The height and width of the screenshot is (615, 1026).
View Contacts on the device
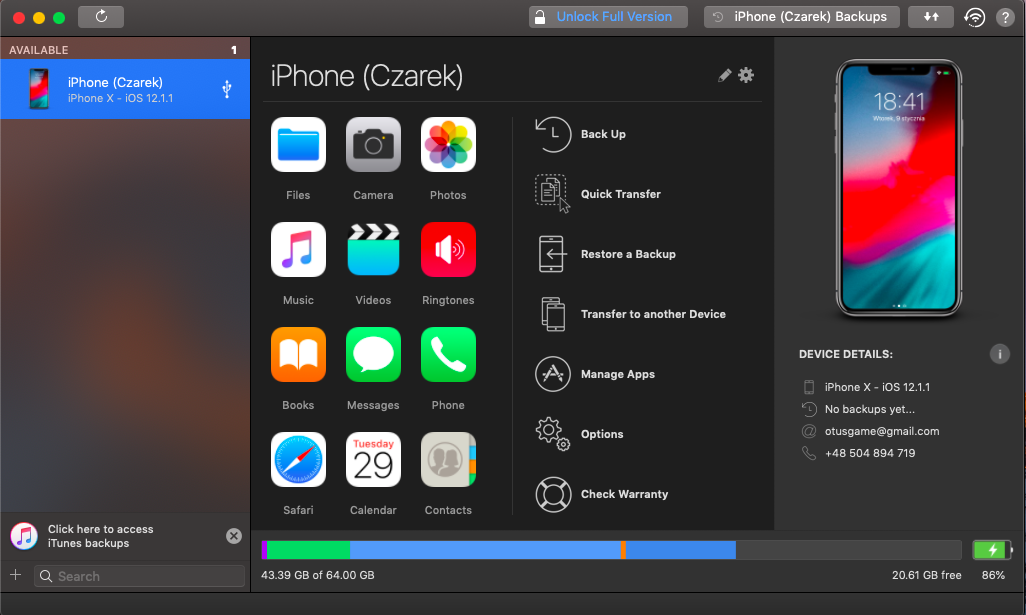tap(447, 459)
